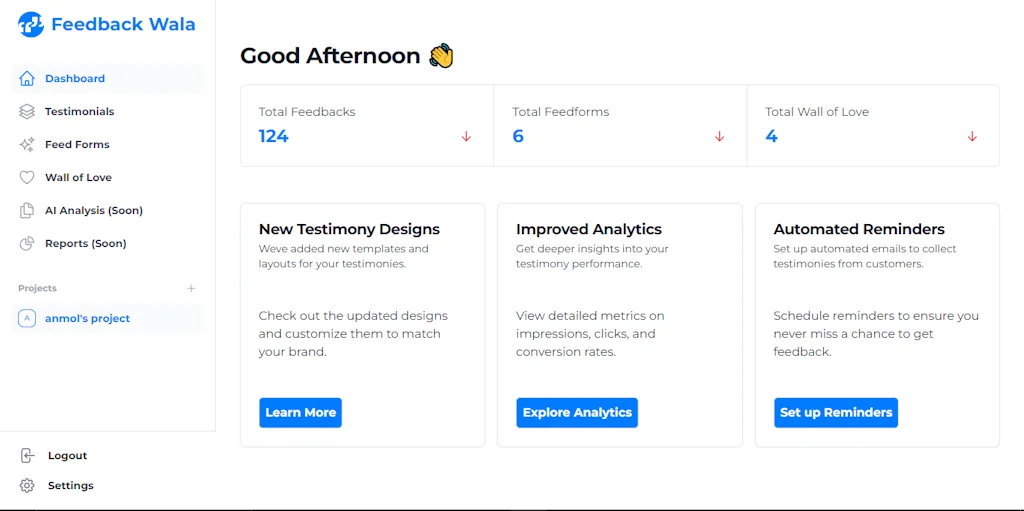Click the Wall of Love heart icon
The image size is (1024, 511).
[27, 177]
